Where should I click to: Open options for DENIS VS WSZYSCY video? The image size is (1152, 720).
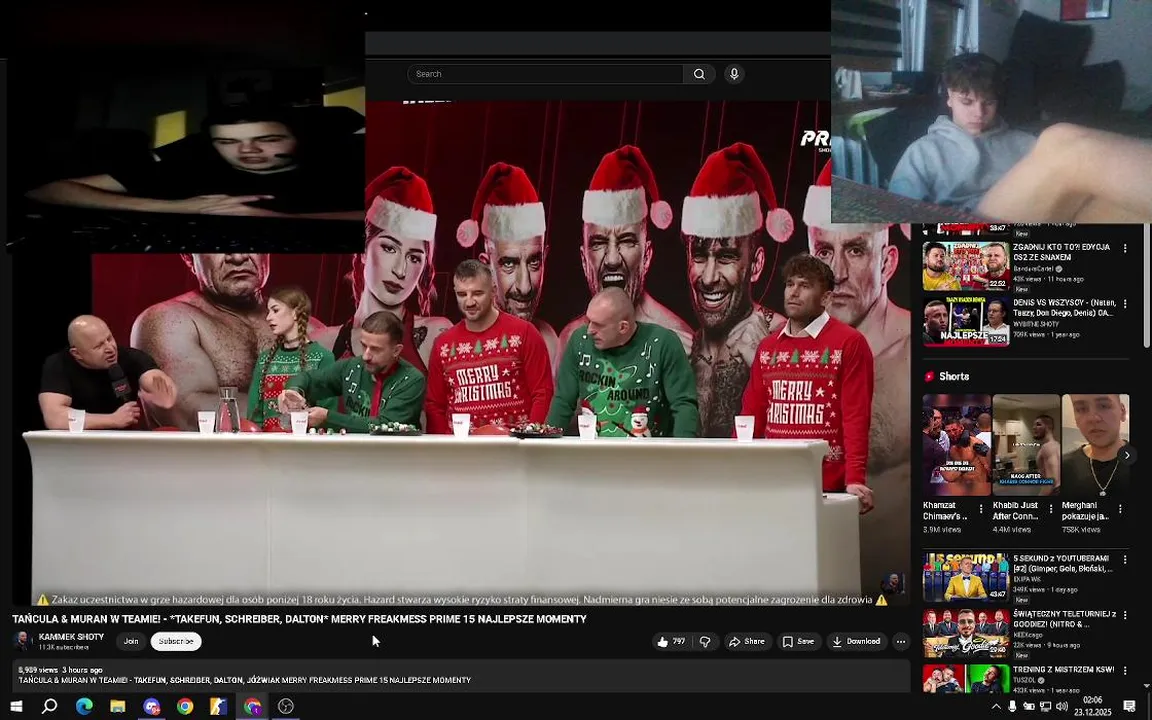pyautogui.click(x=1125, y=303)
